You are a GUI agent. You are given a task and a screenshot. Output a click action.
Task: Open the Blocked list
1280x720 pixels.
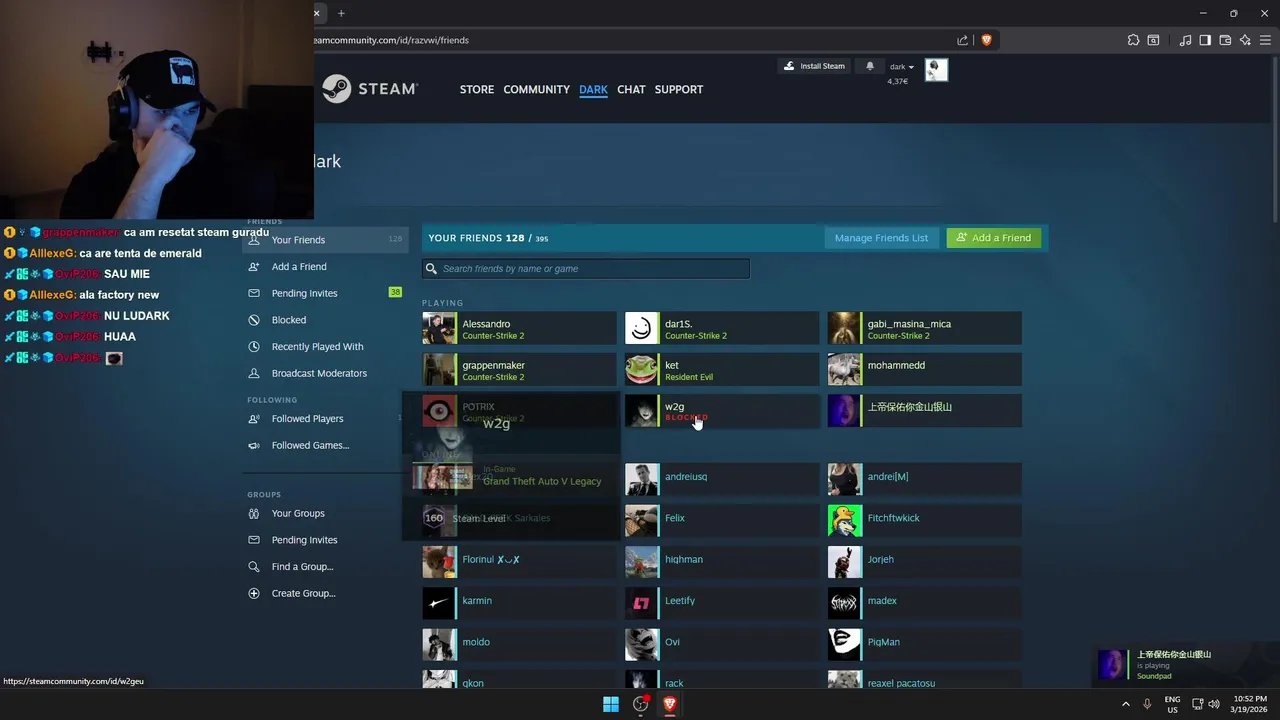[325, 320]
